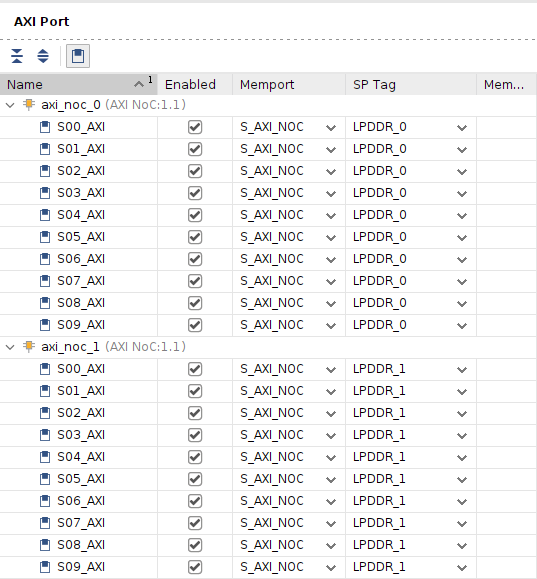
Task: Open SP Tag dropdown for axi_noc_1 S02_AXI
Action: tap(462, 414)
